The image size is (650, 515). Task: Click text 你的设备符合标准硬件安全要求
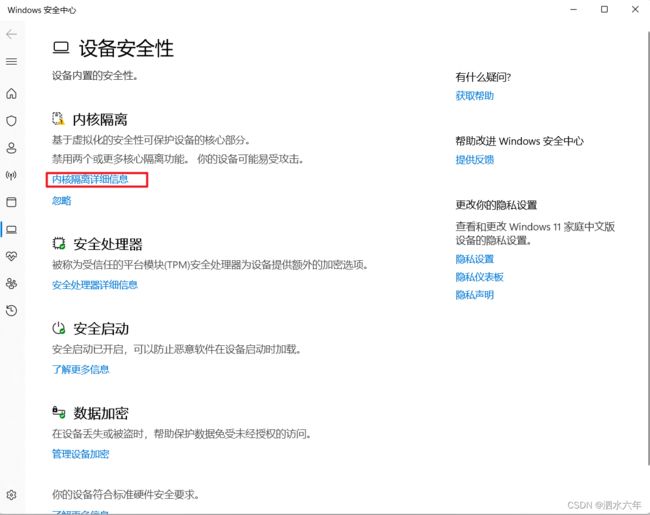pyautogui.click(x=126, y=494)
